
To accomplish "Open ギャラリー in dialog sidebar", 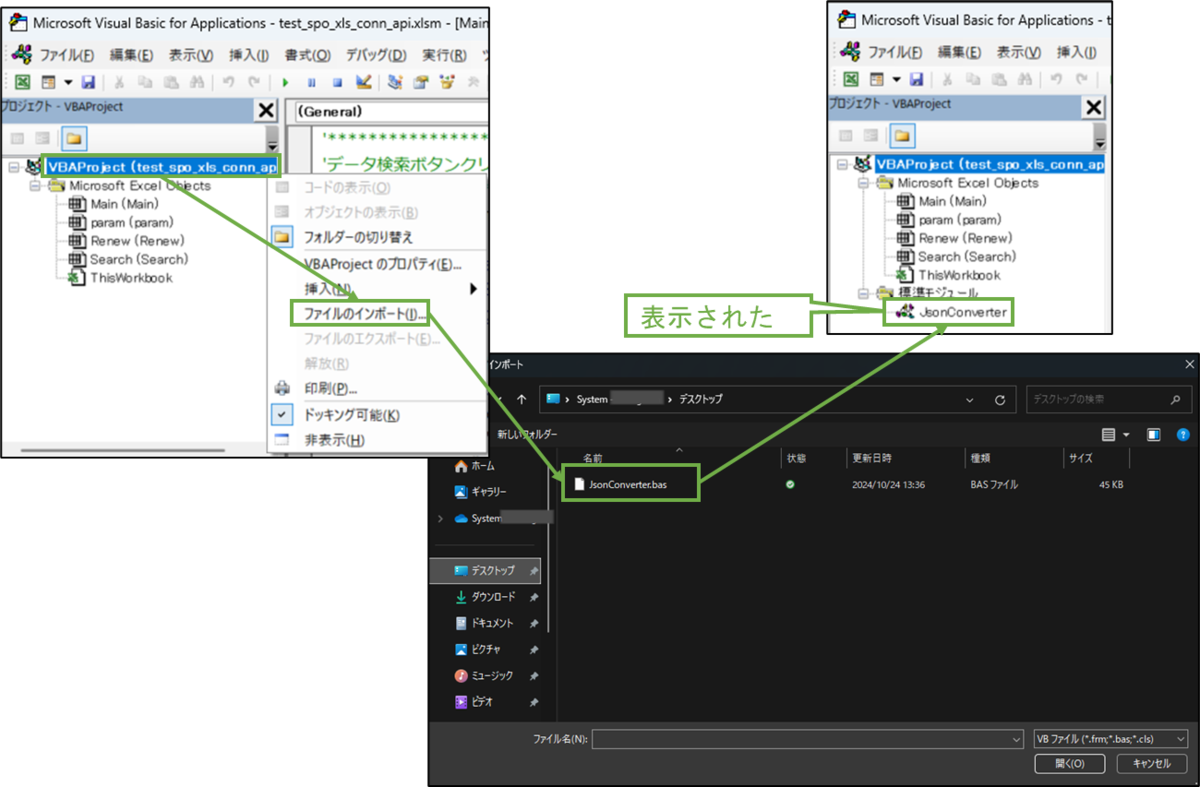I will pyautogui.click(x=481, y=492).
